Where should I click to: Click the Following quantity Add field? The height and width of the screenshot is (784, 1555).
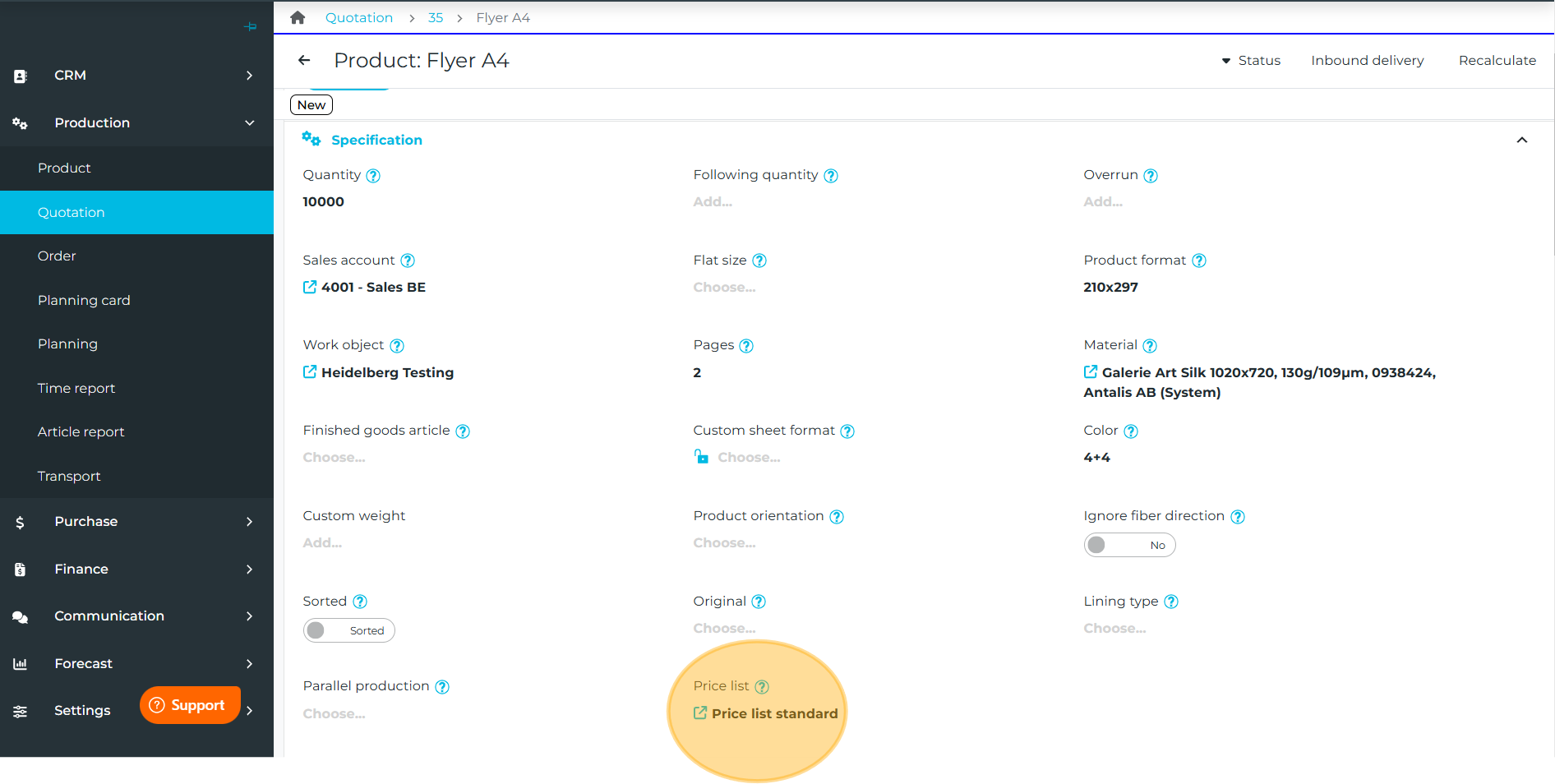tap(713, 201)
